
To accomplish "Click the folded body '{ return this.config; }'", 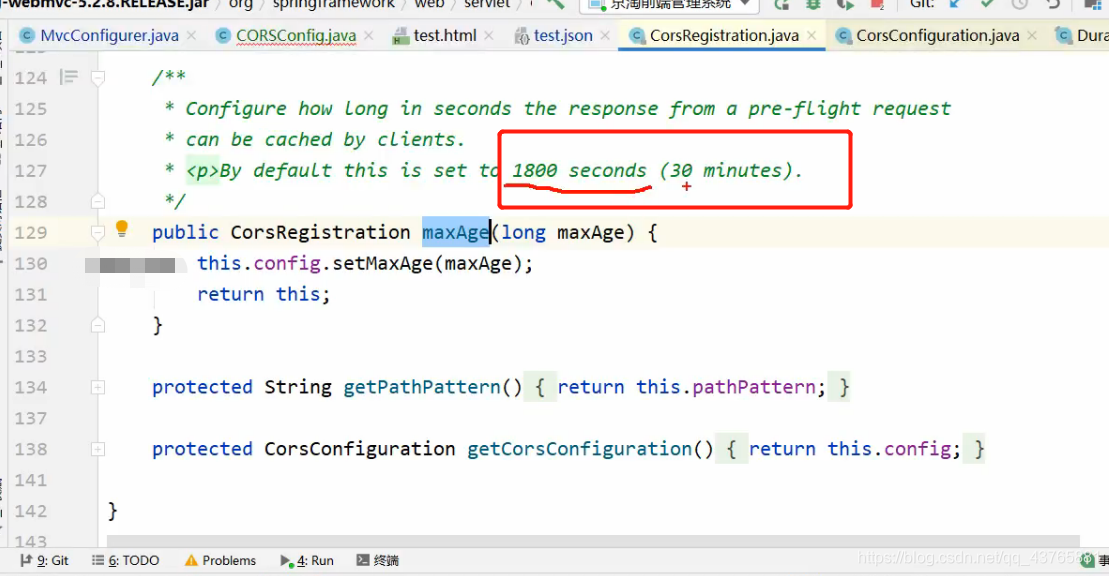I will (851, 449).
